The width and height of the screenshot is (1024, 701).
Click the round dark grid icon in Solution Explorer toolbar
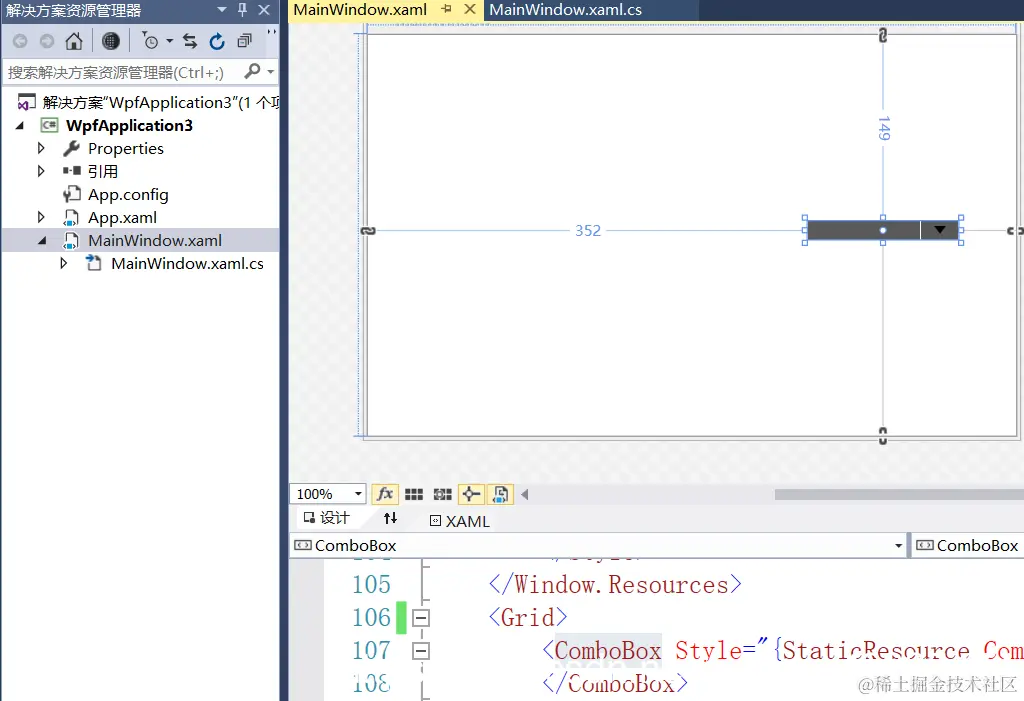(x=110, y=41)
